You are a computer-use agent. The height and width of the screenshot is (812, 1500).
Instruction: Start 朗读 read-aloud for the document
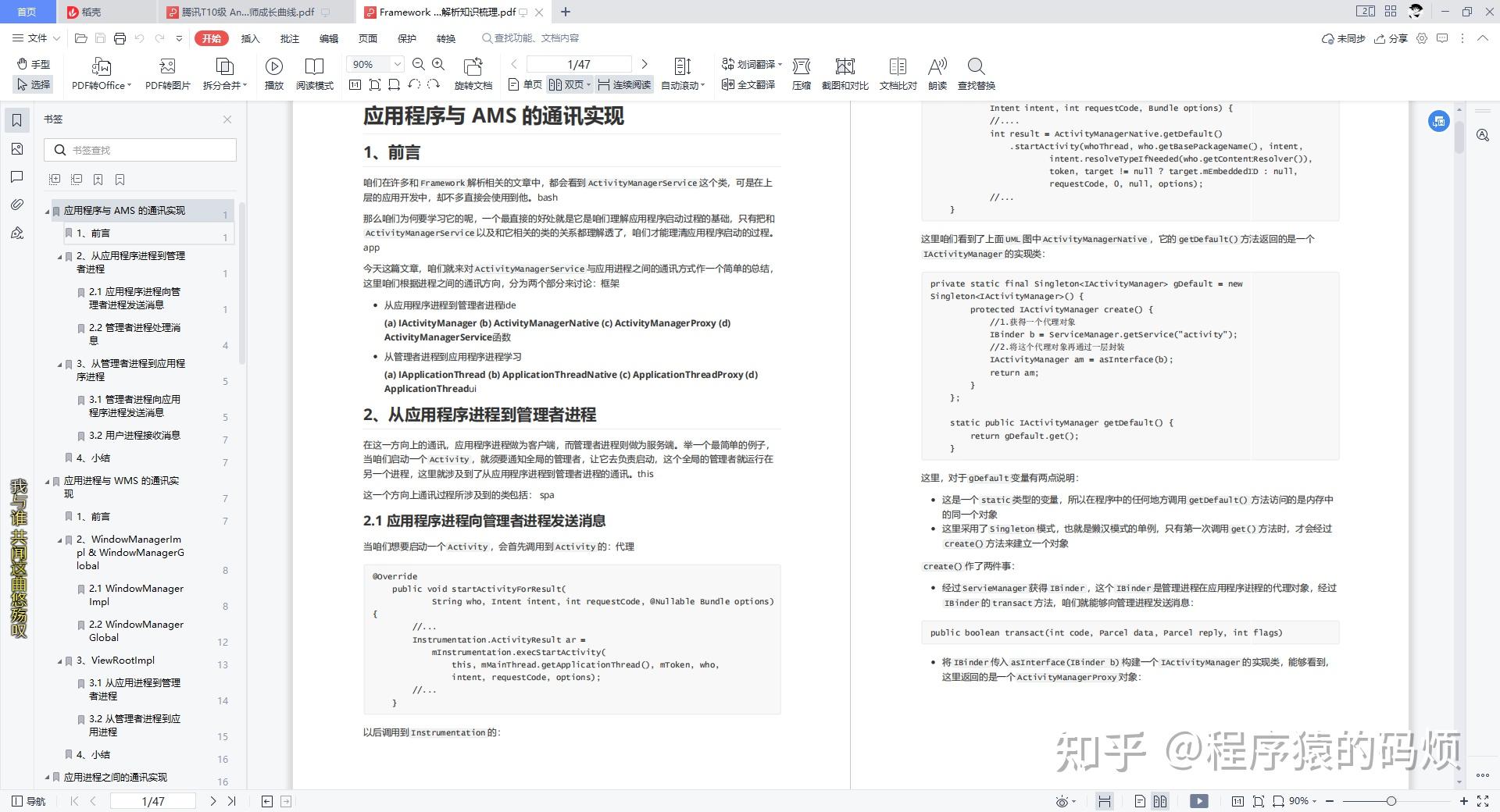click(937, 74)
